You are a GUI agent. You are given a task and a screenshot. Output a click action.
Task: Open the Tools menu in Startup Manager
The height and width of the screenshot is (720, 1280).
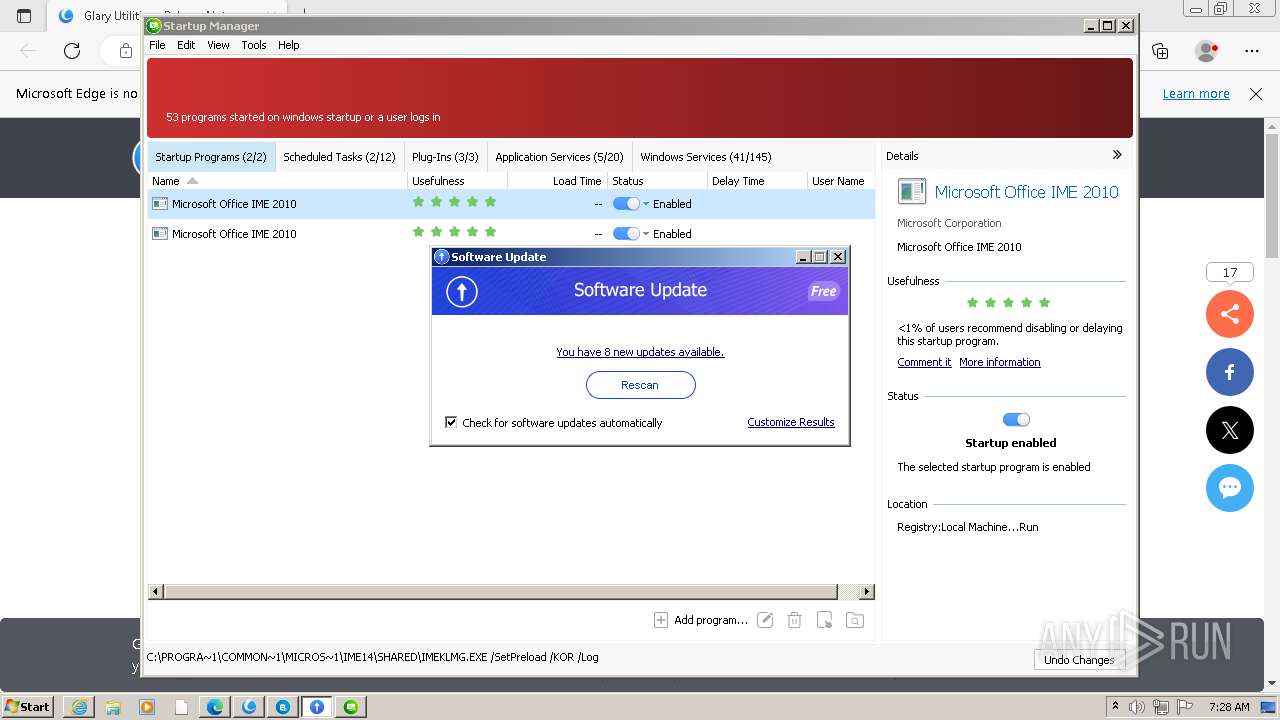pos(254,45)
